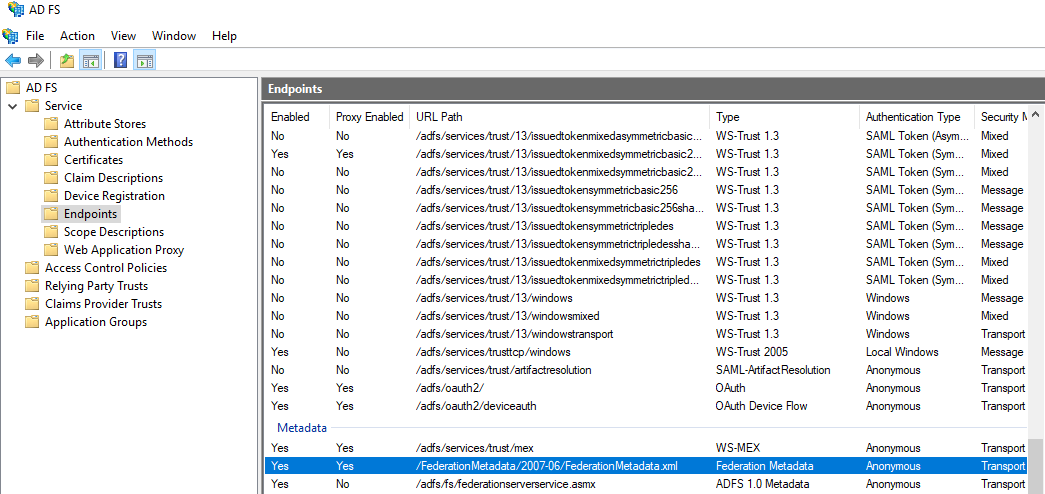Click the Up one level toolbar icon
1045x494 pixels.
coord(67,61)
